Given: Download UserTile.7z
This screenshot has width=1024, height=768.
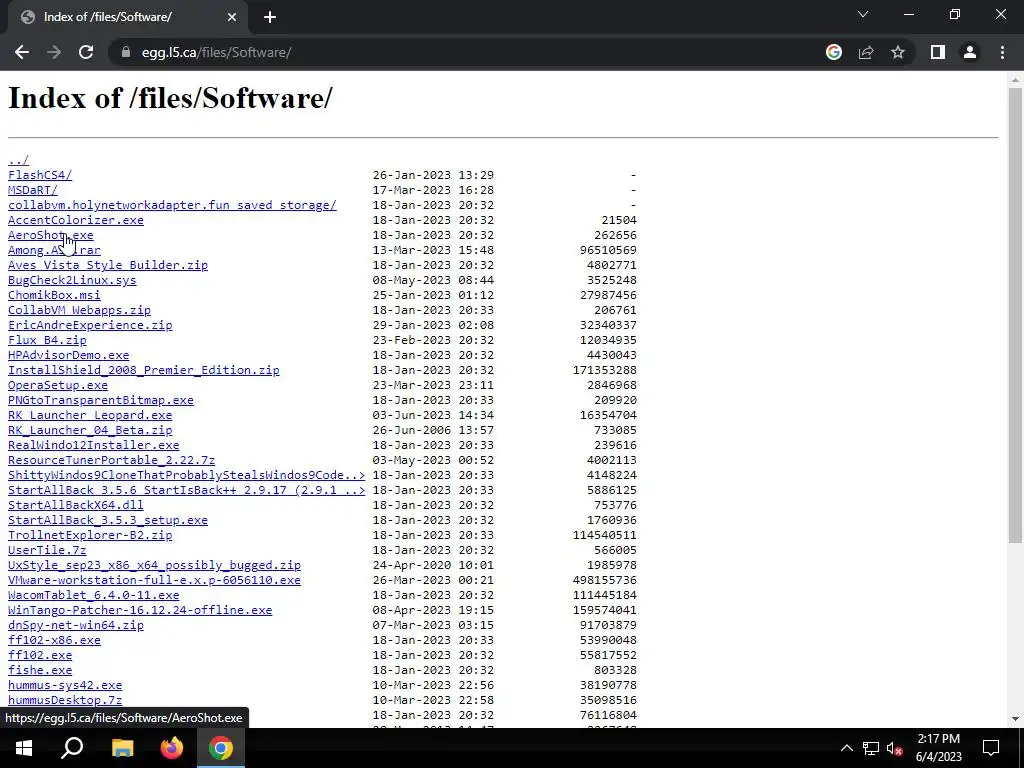Looking at the screenshot, I should coord(47,551).
